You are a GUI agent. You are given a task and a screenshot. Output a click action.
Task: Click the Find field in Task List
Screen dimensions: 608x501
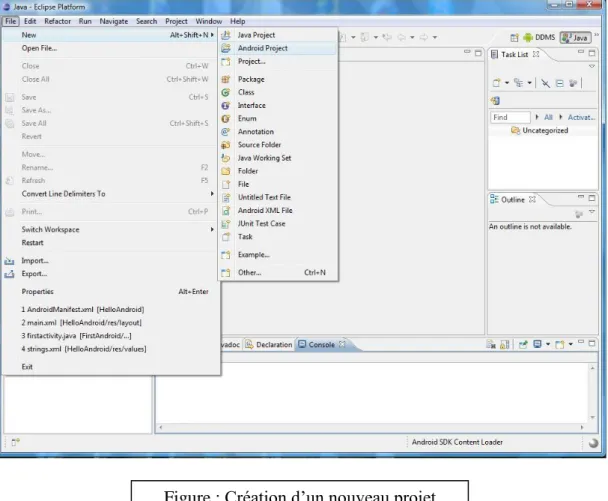(x=510, y=117)
